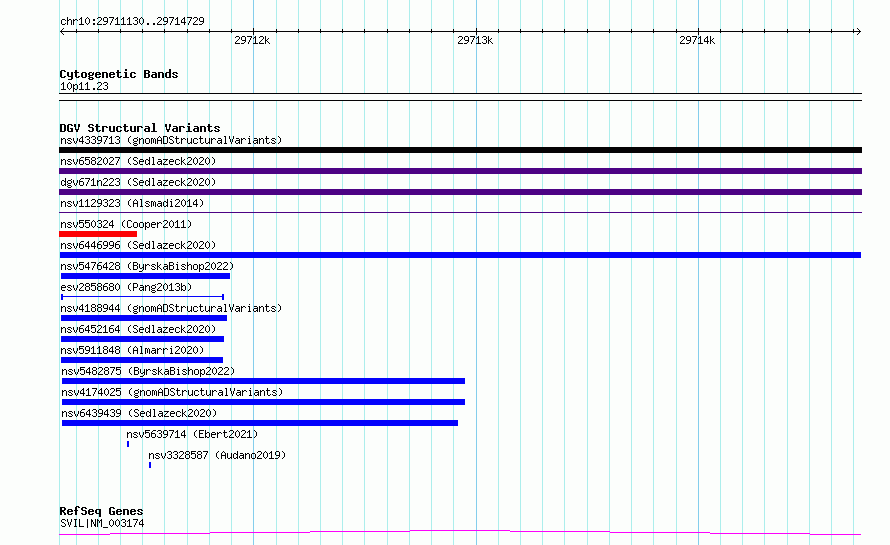Open the dgv671n223 (Sedlazeck2020) label
Screen dimensions: 890x545
point(138,182)
